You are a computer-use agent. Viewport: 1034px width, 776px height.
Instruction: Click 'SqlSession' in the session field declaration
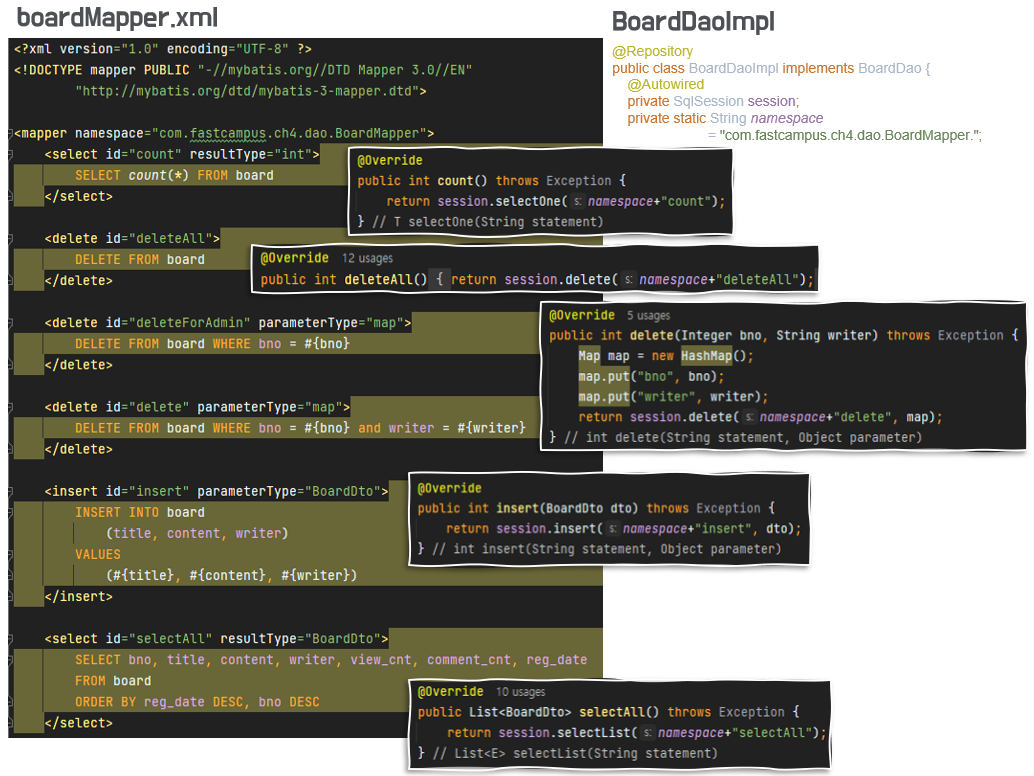point(708,102)
